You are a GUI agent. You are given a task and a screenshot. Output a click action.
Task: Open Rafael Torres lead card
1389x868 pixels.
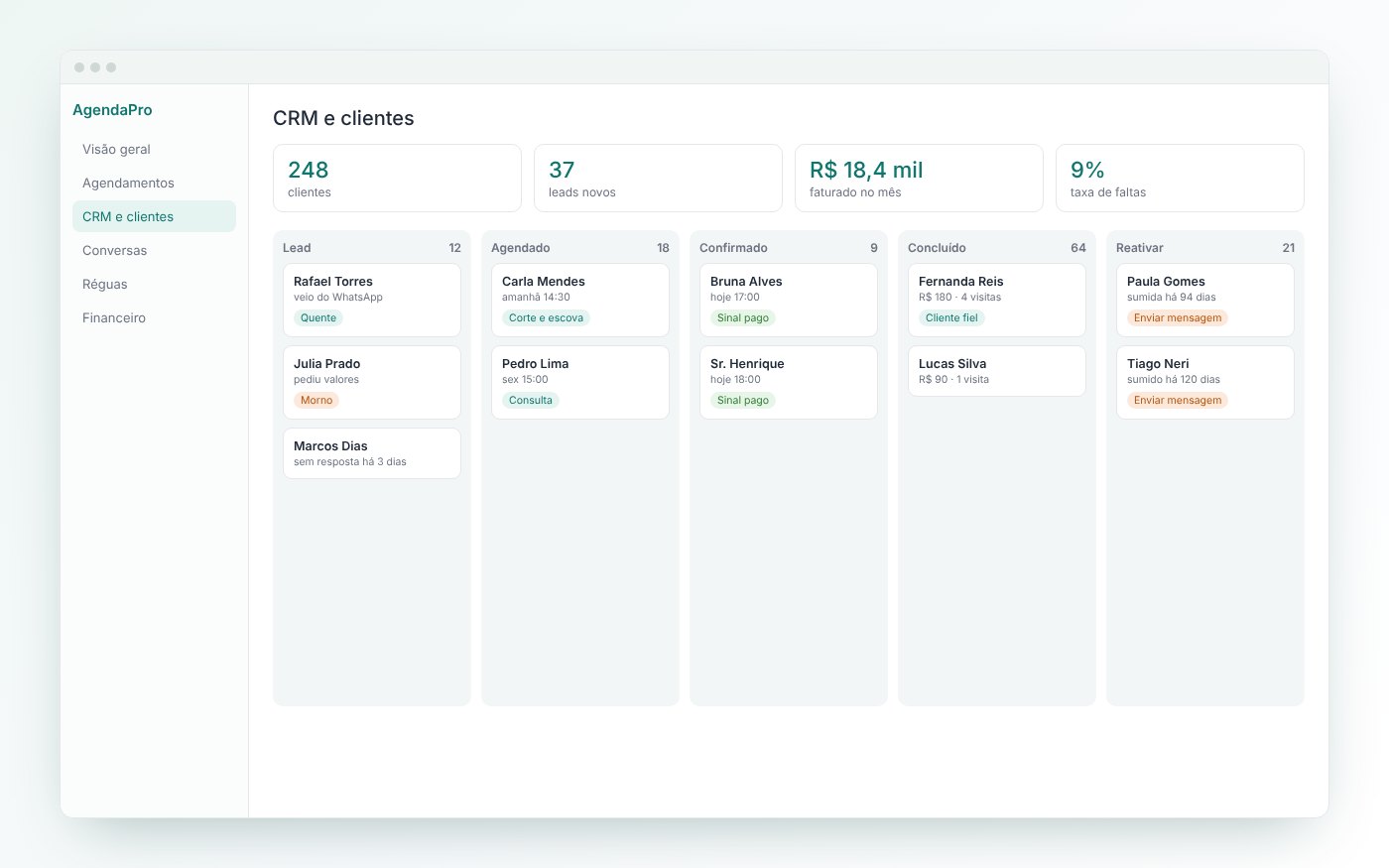coord(372,300)
